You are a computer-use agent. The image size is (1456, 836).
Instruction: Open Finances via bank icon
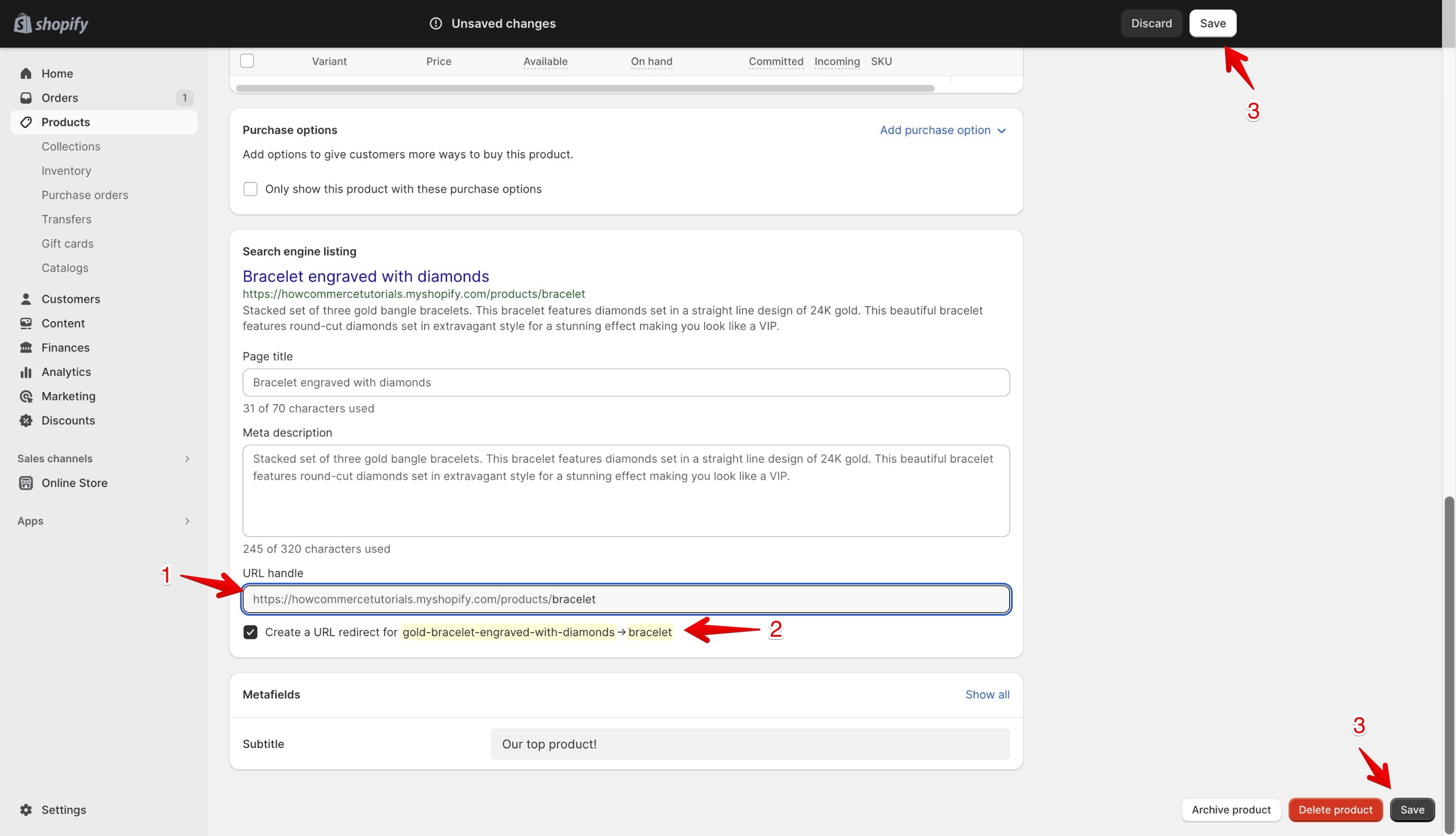pyautogui.click(x=26, y=347)
